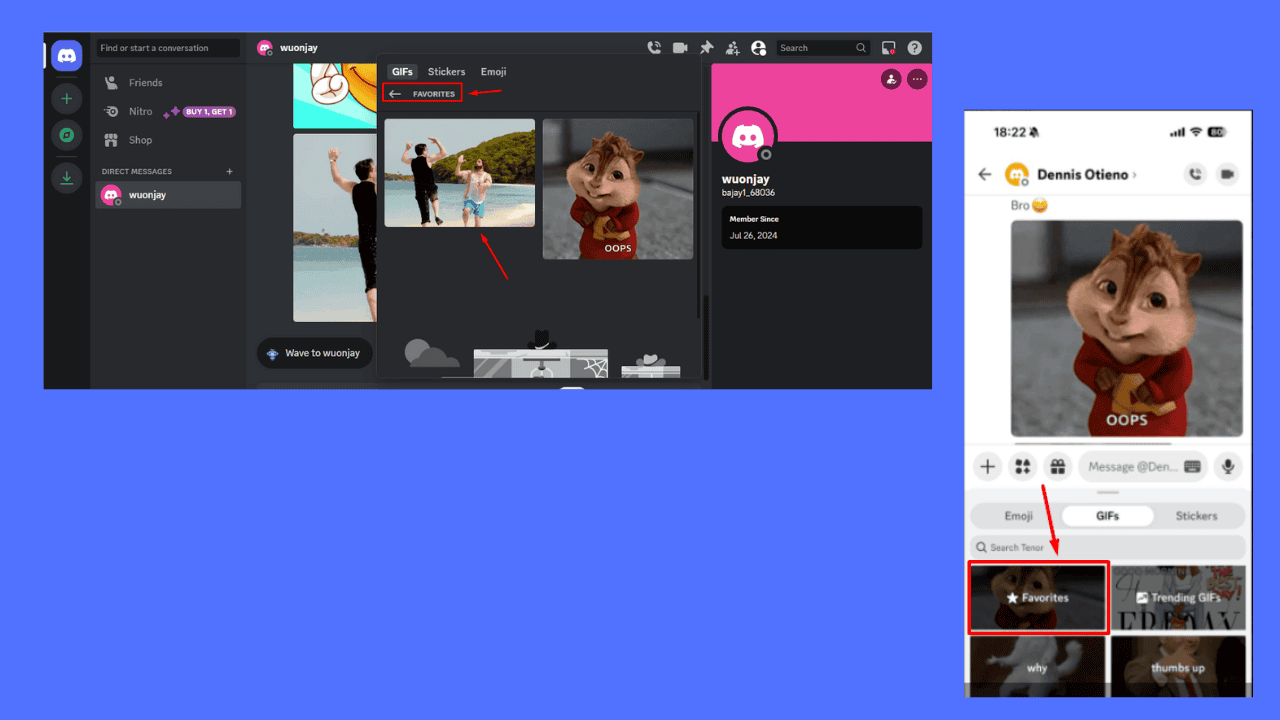
Task: Switch to the GIFs tab in desktop picker
Action: (402, 72)
